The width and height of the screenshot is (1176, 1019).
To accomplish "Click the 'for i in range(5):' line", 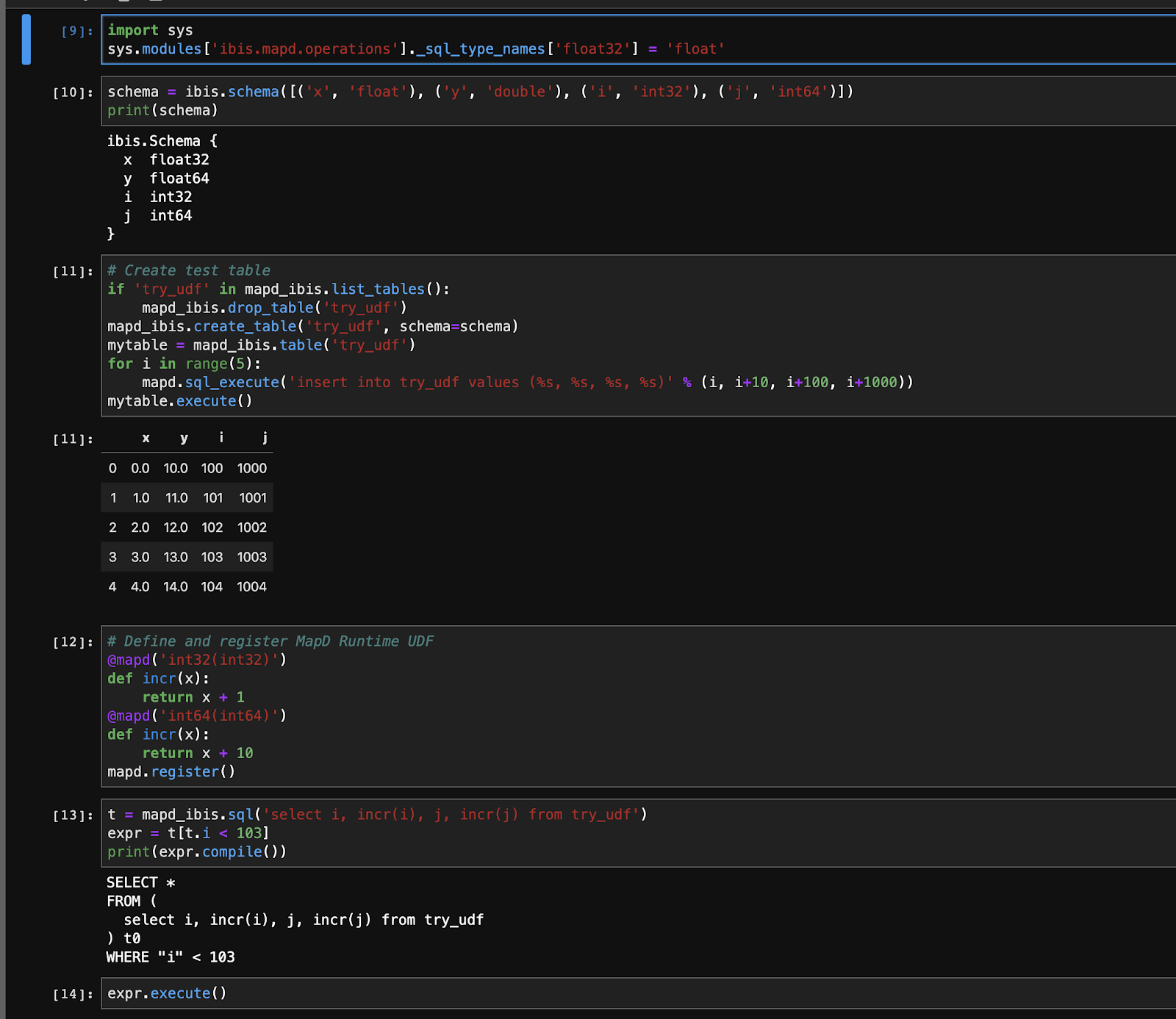I will coord(184,364).
